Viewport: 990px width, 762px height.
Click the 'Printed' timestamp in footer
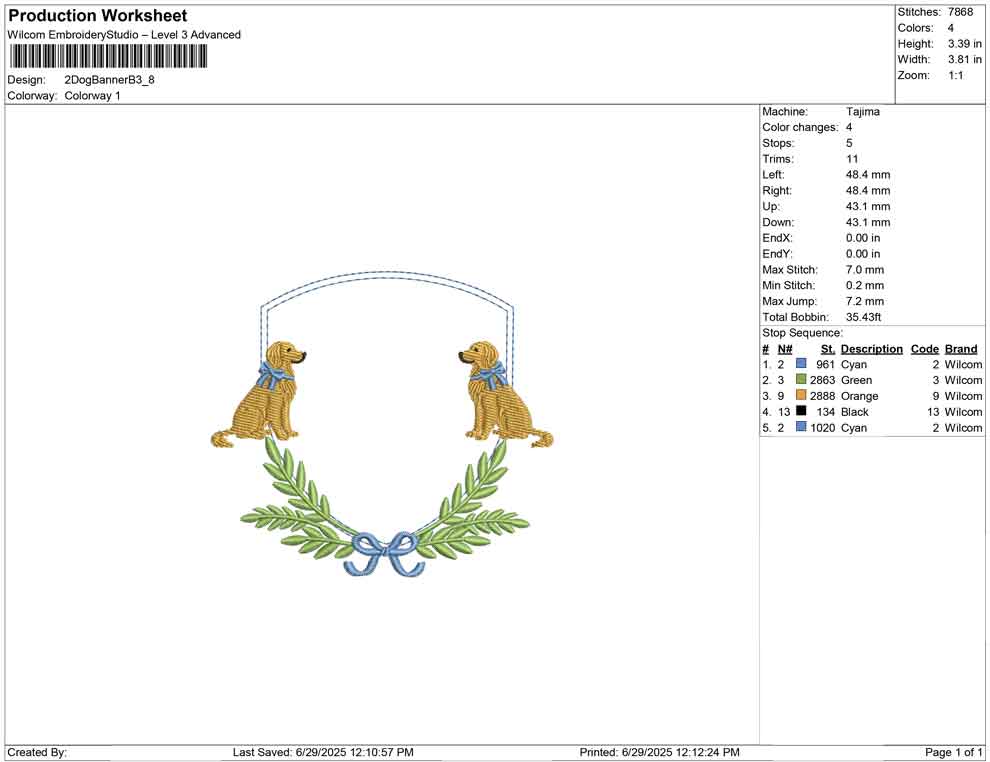(659, 752)
